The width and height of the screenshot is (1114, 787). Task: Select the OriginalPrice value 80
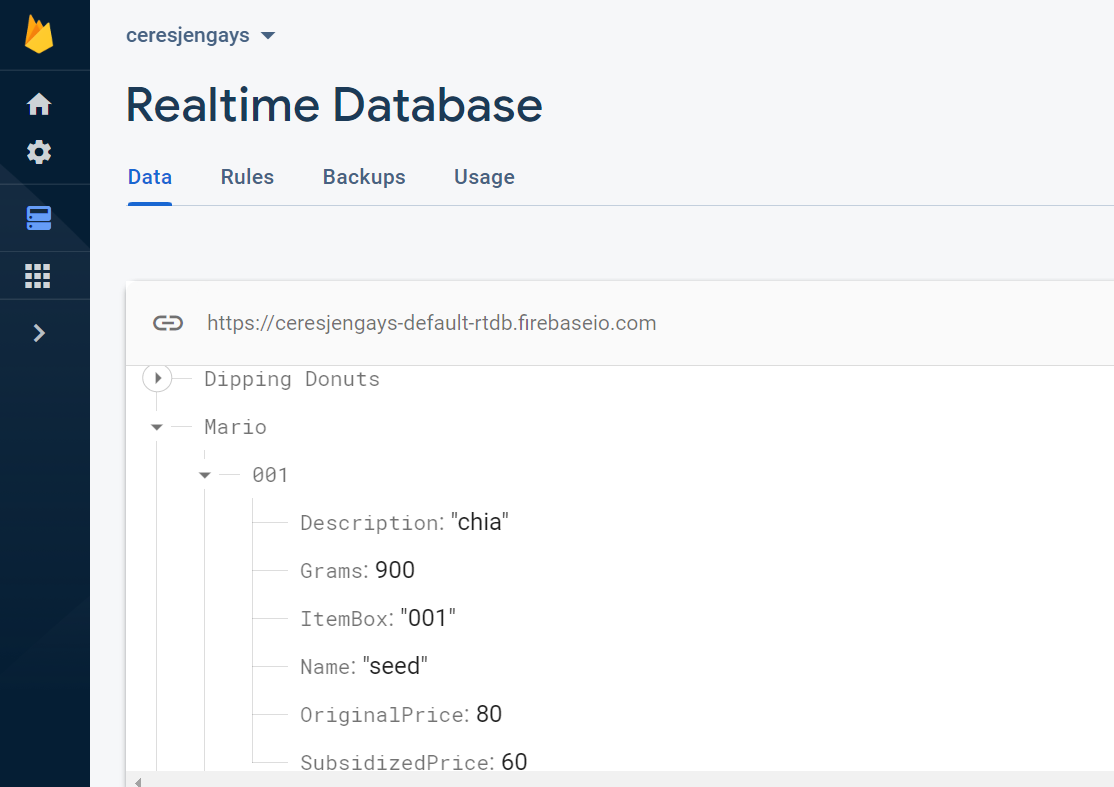[x=489, y=714]
